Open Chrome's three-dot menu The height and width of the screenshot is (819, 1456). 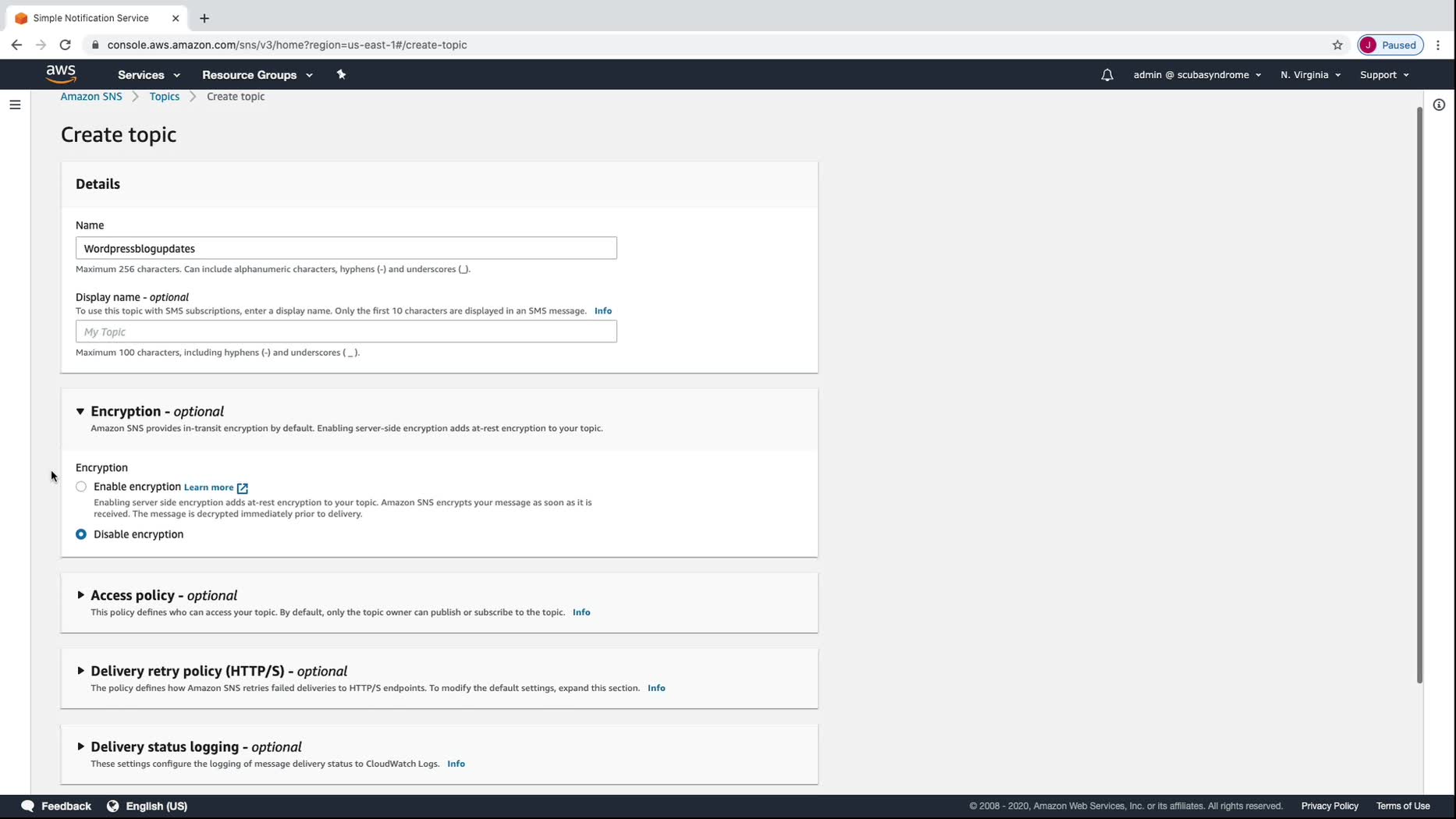click(x=1438, y=45)
